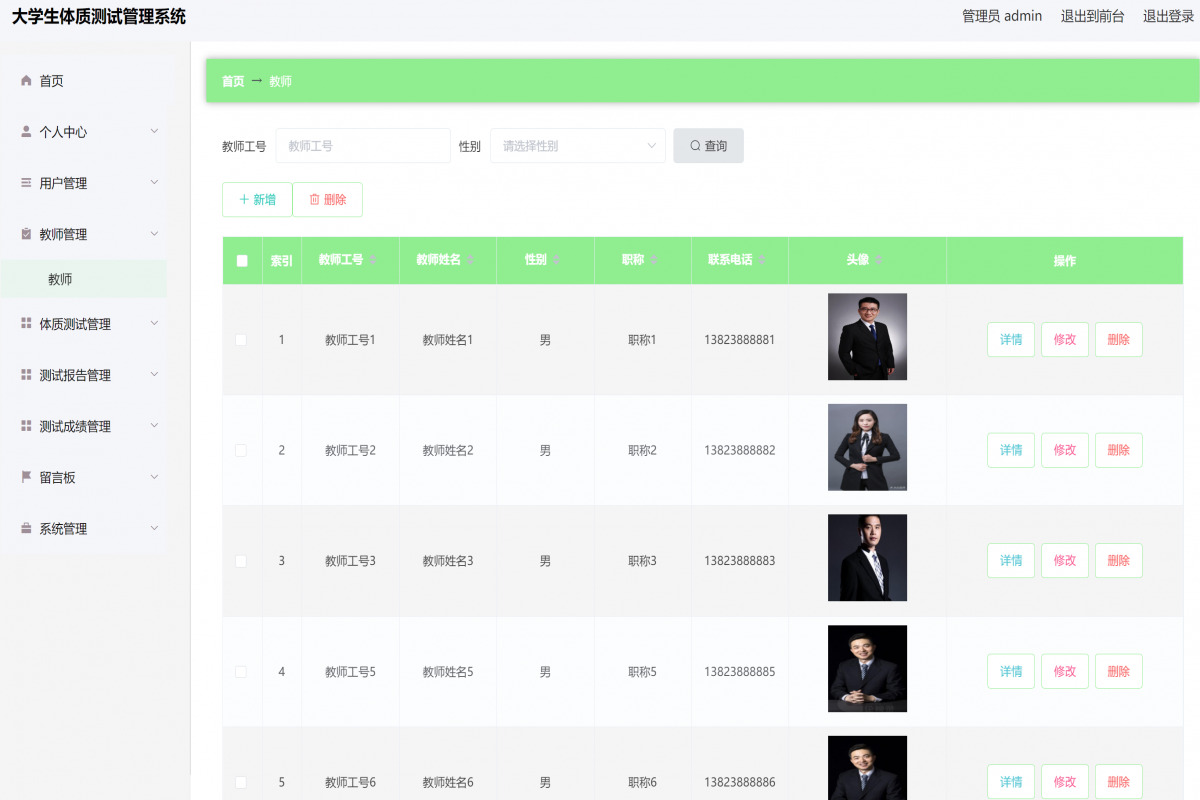Switch to the 教师 submenu item
Image resolution: width=1200 pixels, height=800 pixels.
coord(60,278)
